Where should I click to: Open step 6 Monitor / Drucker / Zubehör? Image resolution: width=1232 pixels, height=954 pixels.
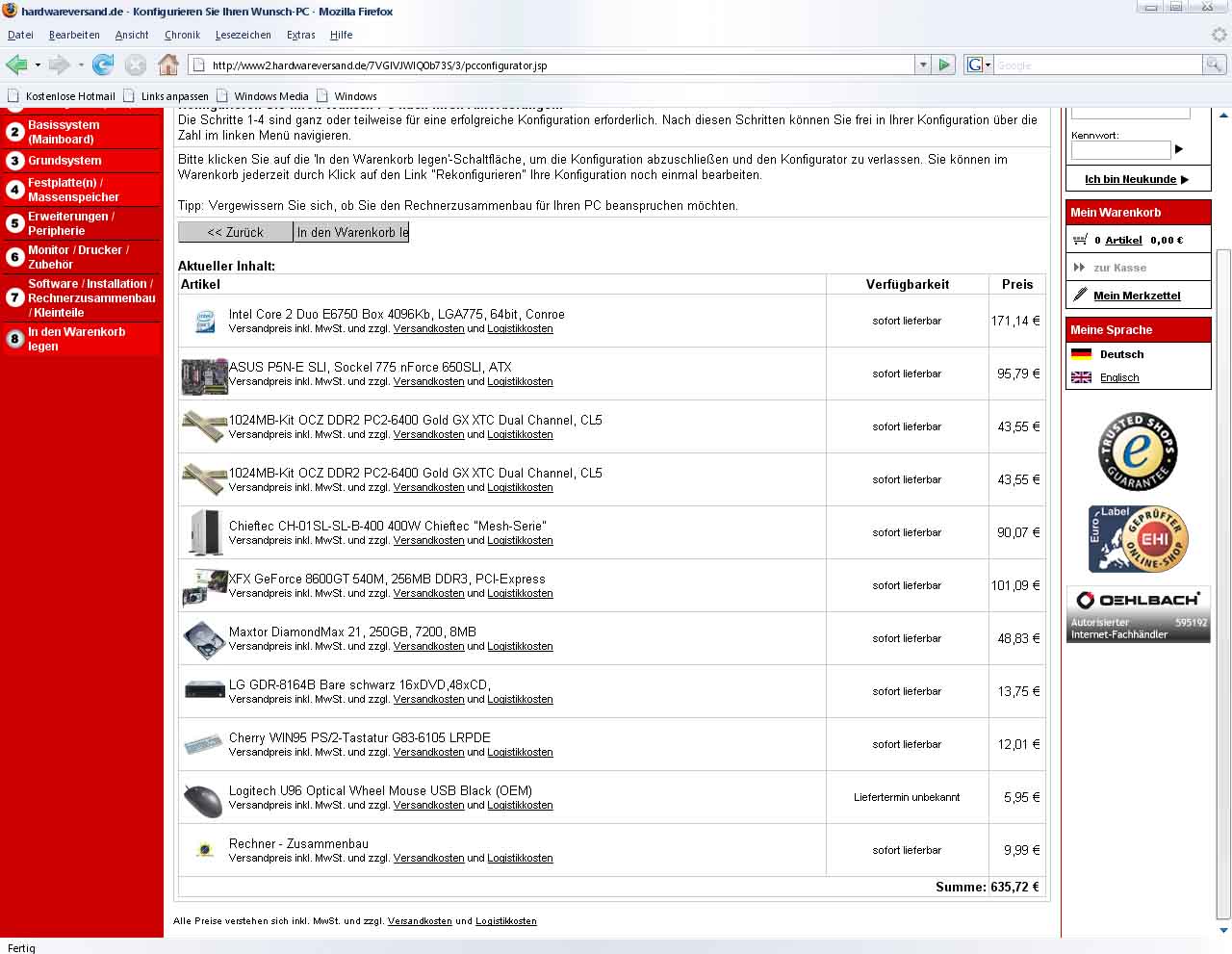point(81,257)
